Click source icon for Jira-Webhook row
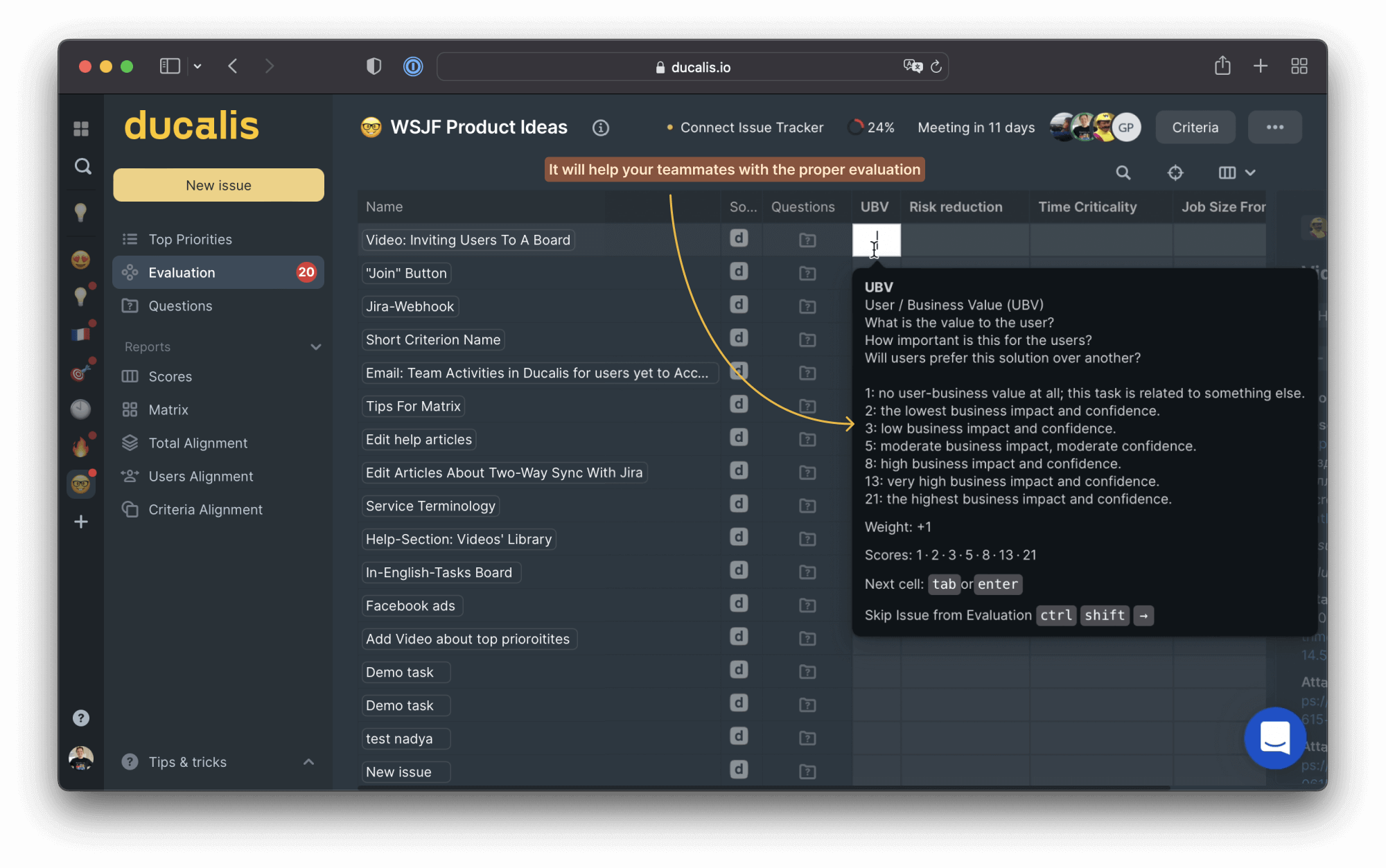Image resolution: width=1386 pixels, height=868 pixels. pos(739,305)
